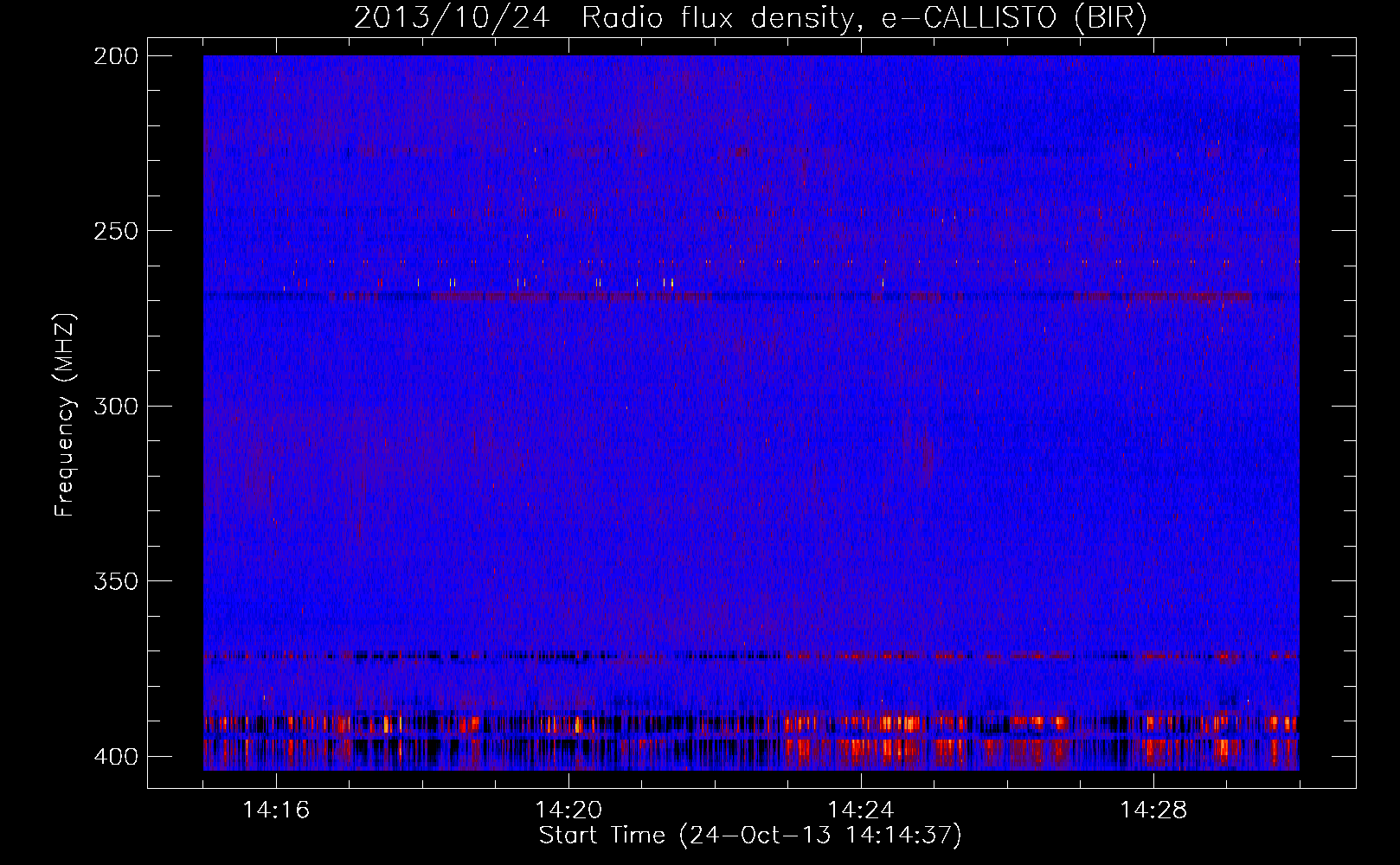Click the 400 frequency tick label
1400x865 pixels.
click(x=116, y=757)
